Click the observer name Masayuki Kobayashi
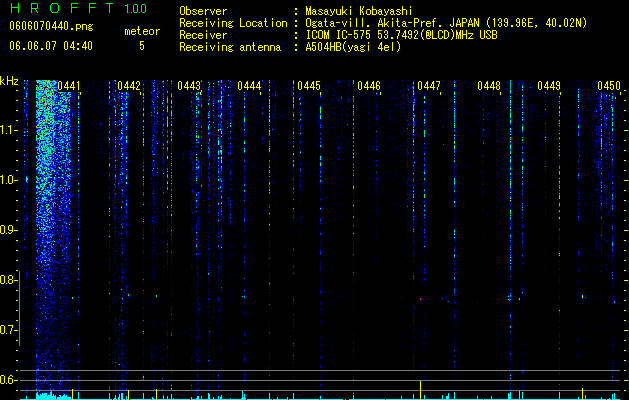629x400 pixels. coord(359,11)
